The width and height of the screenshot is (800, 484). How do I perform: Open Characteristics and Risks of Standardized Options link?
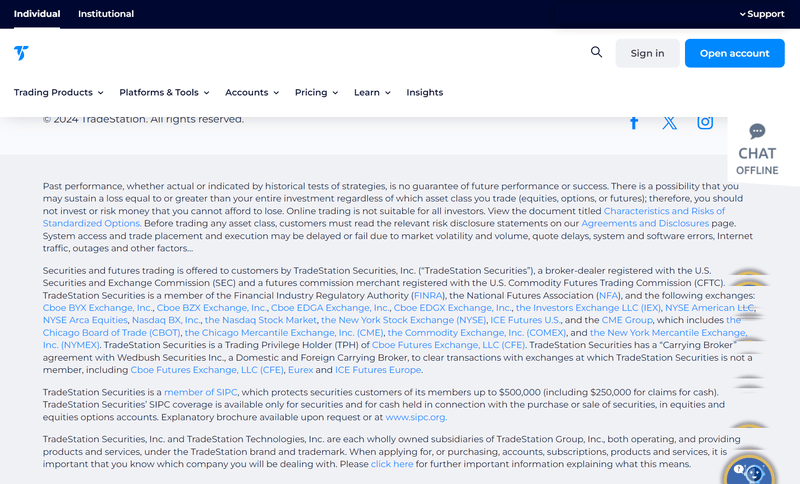point(664,211)
